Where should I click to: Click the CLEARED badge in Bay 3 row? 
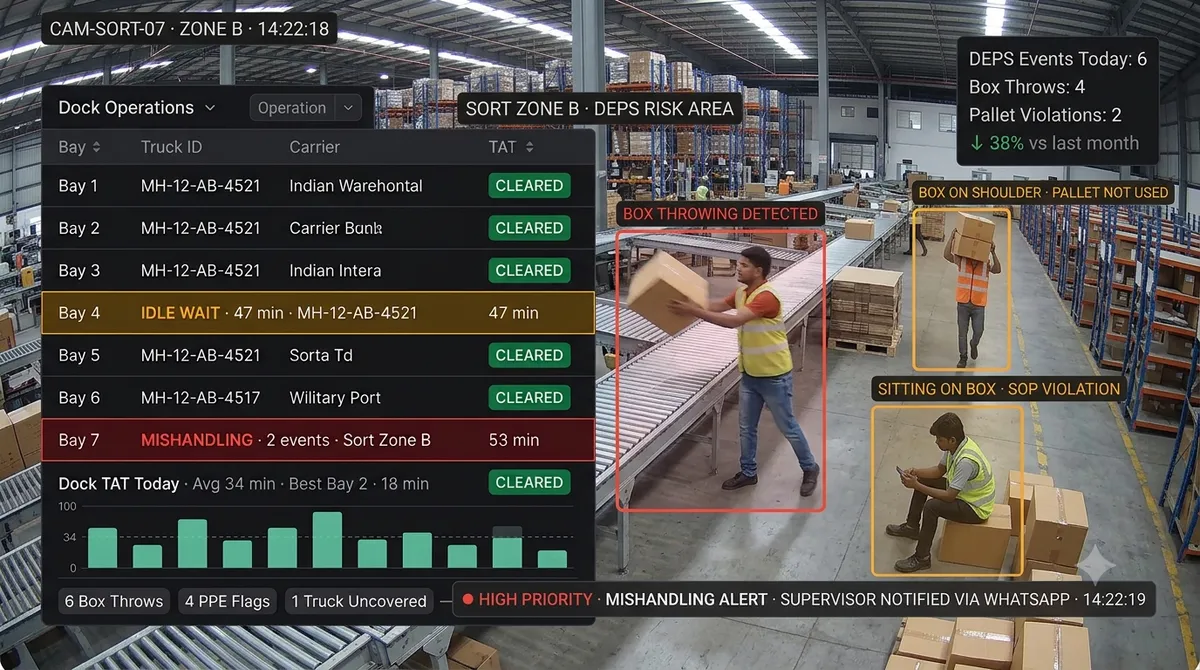pos(529,270)
